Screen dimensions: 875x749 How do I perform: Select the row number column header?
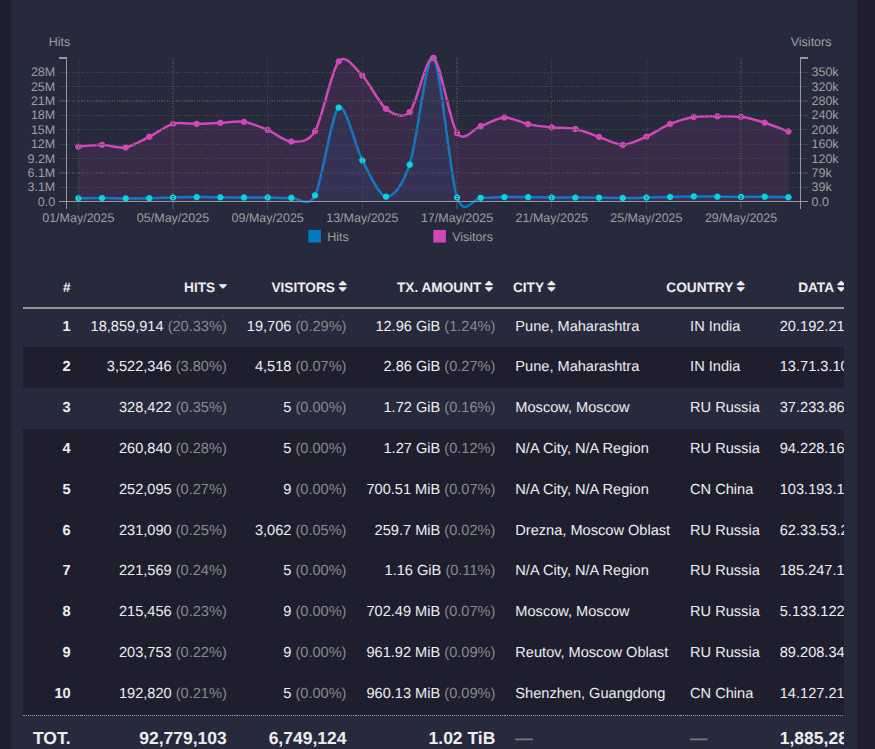[67, 287]
